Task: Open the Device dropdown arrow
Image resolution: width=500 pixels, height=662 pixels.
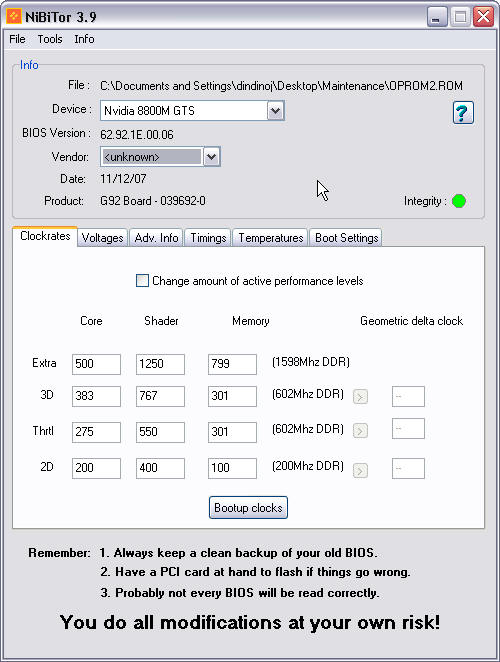Action: 275,111
